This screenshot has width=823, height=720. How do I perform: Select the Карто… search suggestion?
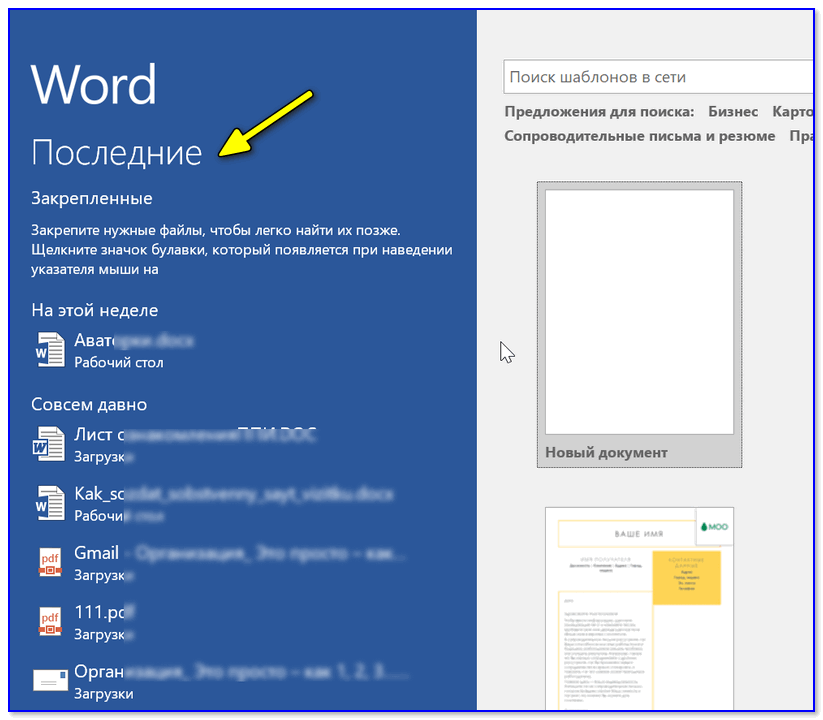[x=793, y=112]
